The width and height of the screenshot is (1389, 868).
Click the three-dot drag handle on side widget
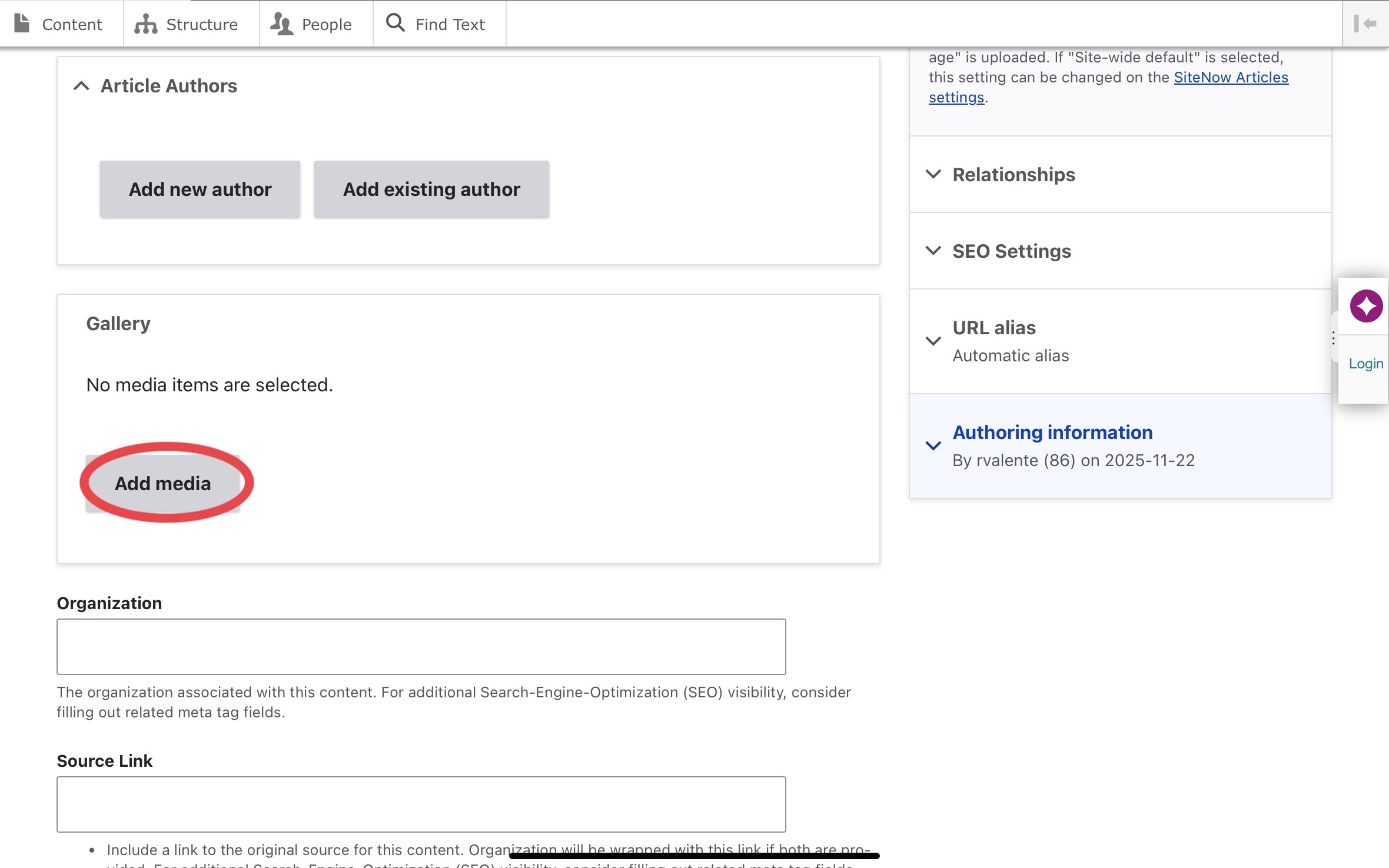(1334, 338)
